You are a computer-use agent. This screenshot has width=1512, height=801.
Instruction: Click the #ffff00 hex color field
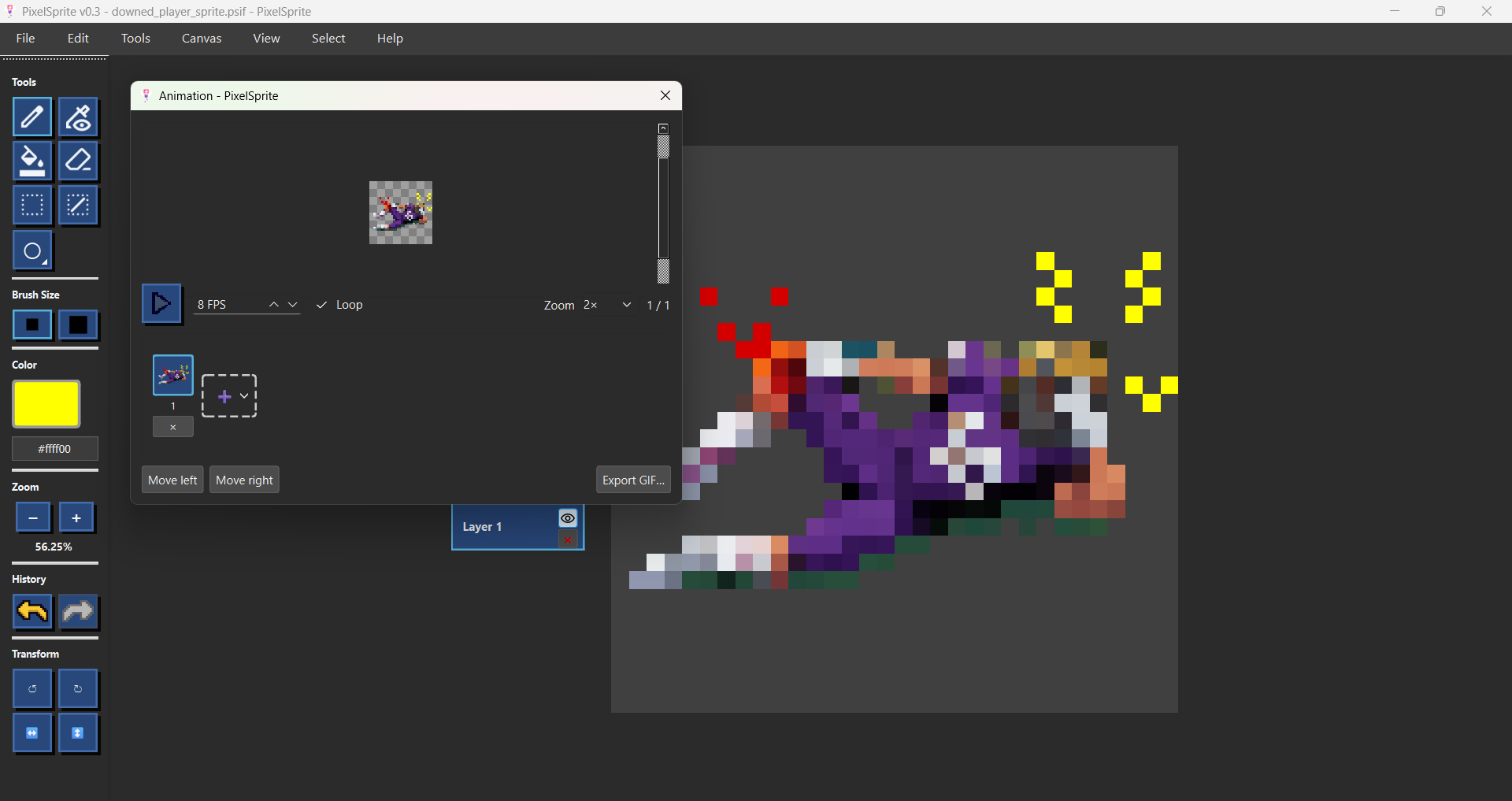[x=55, y=448]
